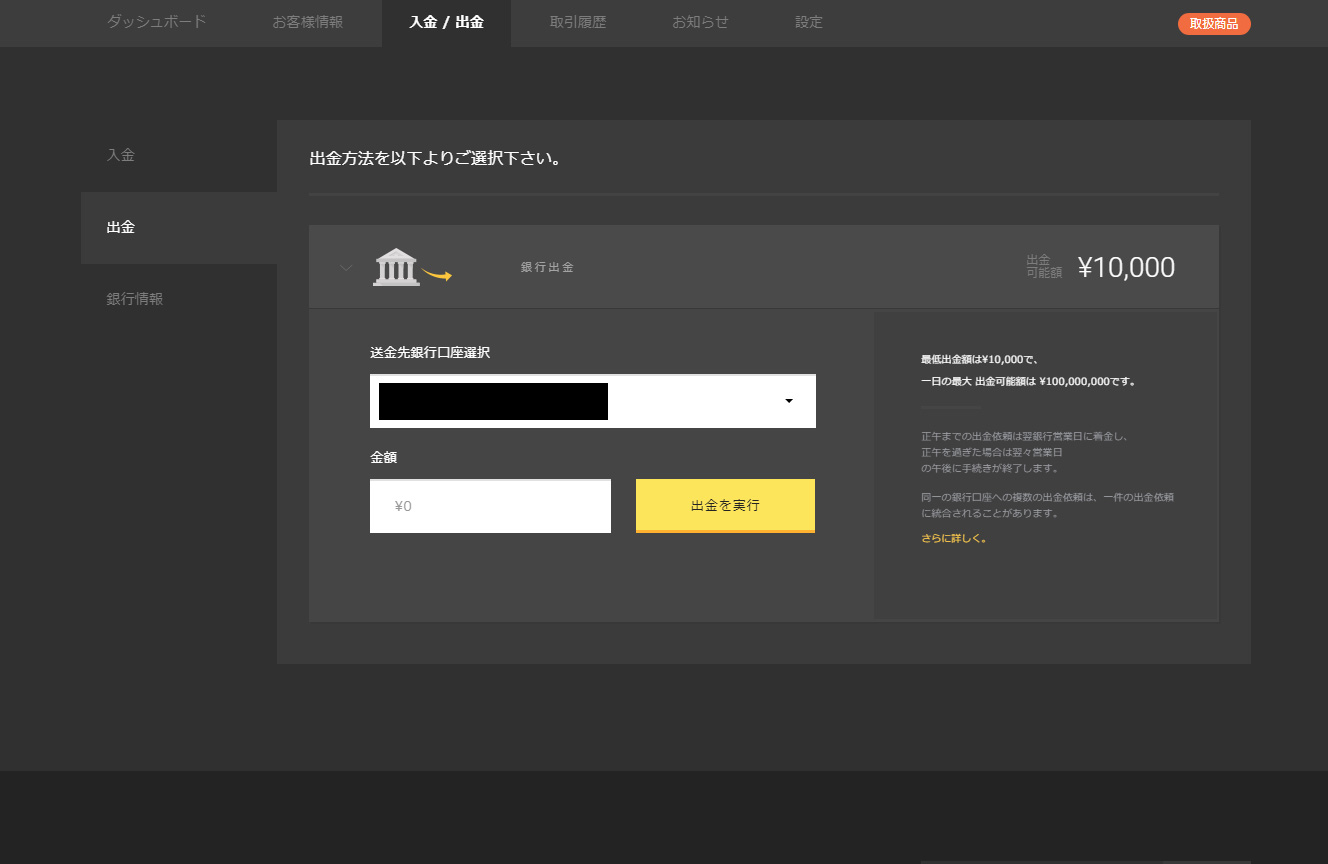The image size is (1328, 864).
Task: Click the 金額 label above the field
Action: 384,457
